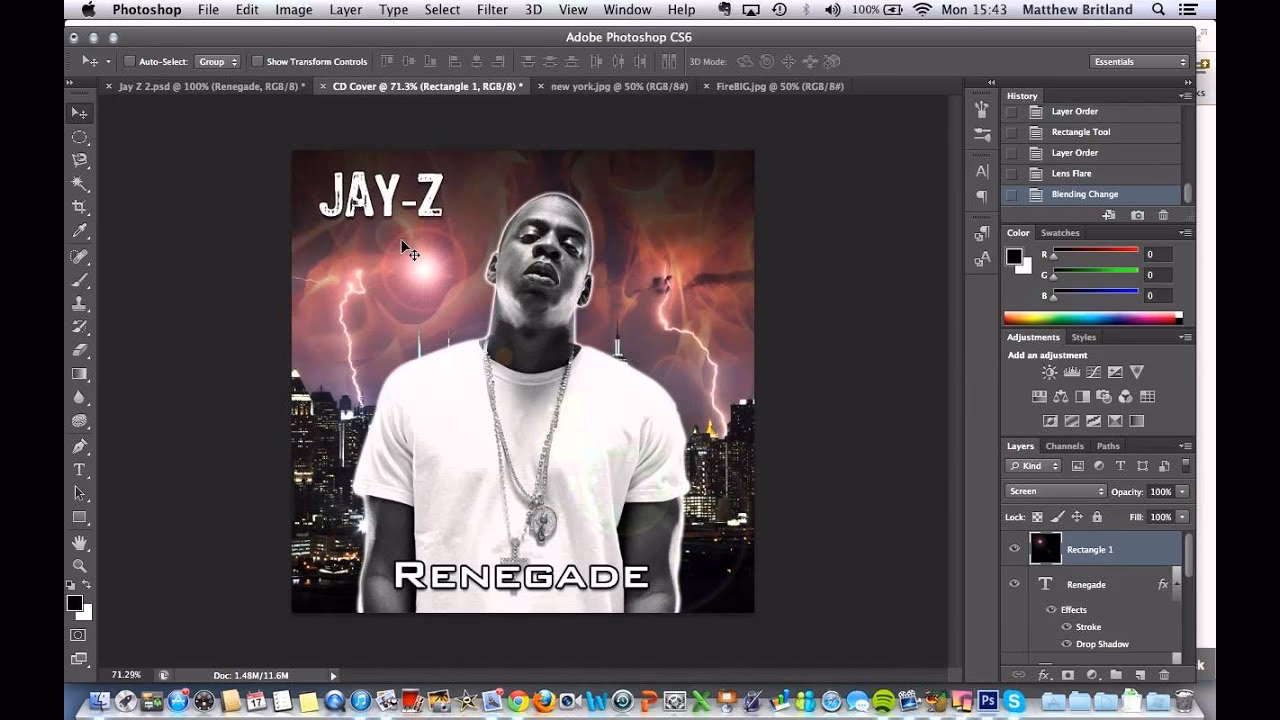
Task: Select the Rectangle shape tool
Action: 80,517
